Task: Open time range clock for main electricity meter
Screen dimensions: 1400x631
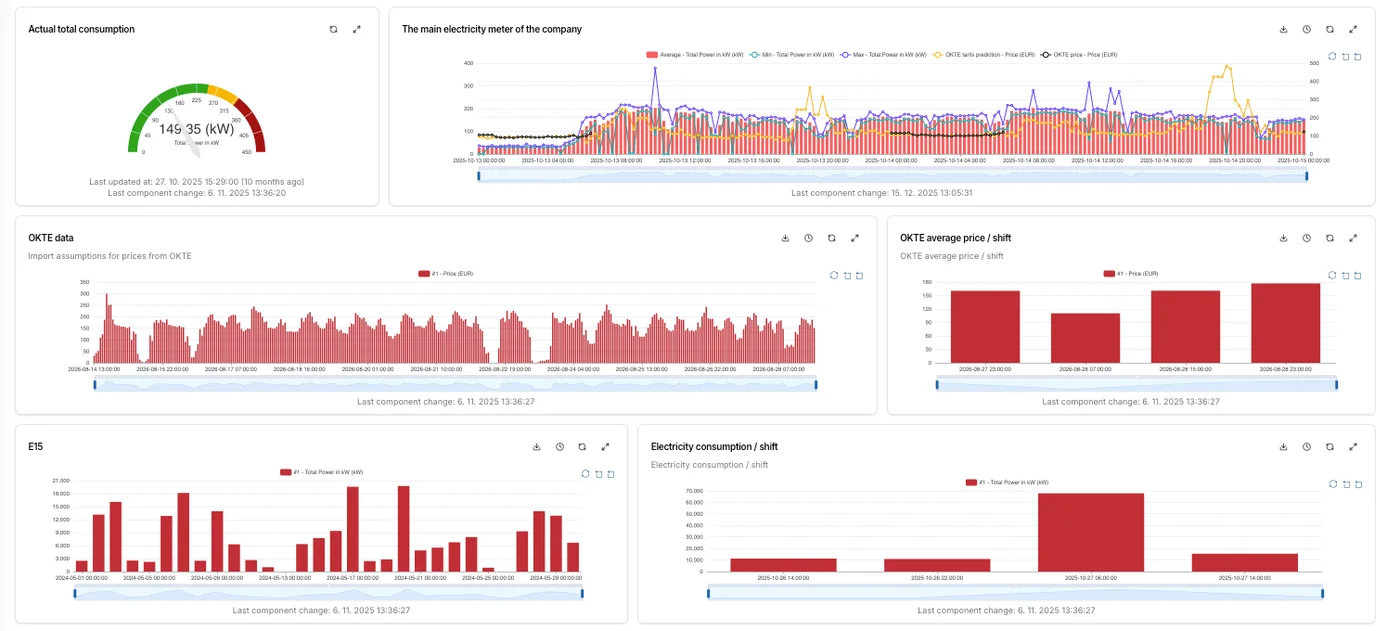Action: point(1307,29)
